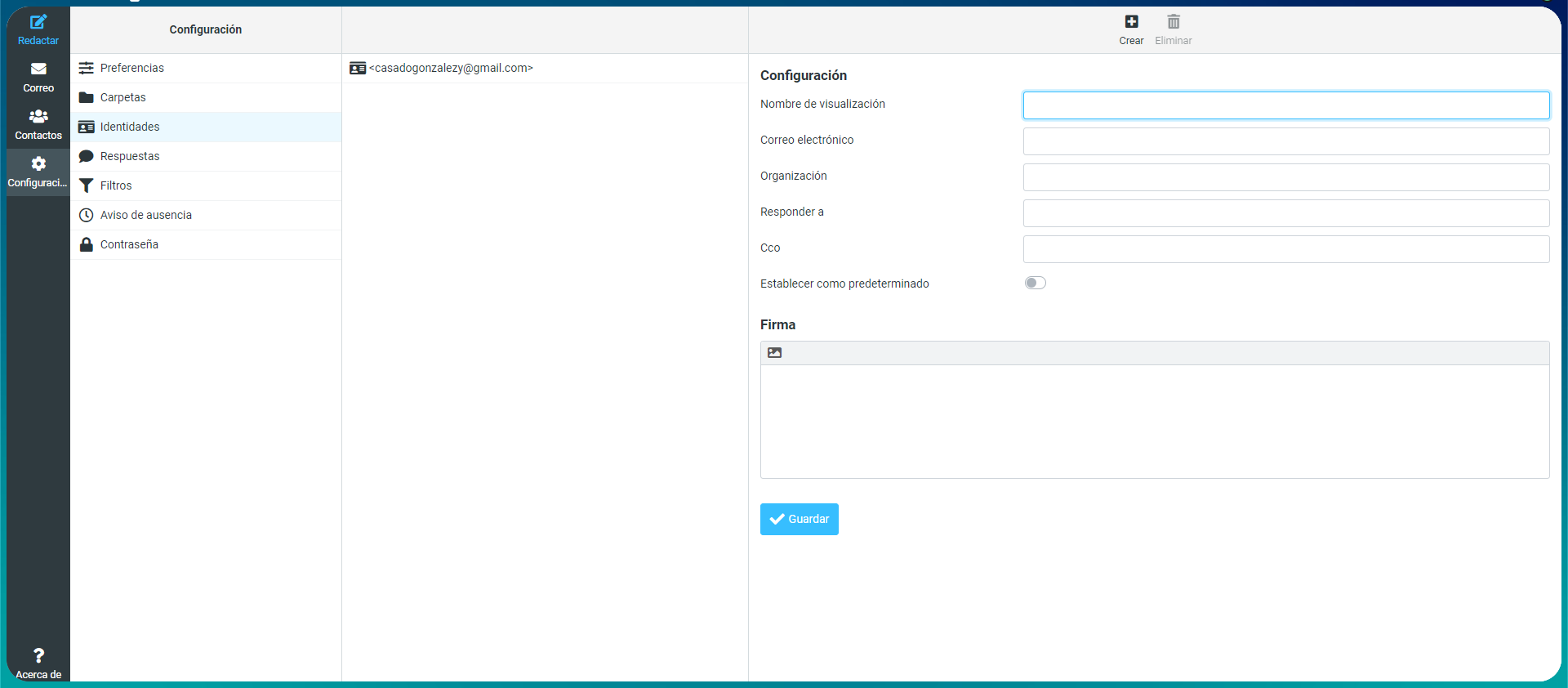
Task: Select identity casadogonzalezy@gmail.com in list
Action: pos(545,69)
